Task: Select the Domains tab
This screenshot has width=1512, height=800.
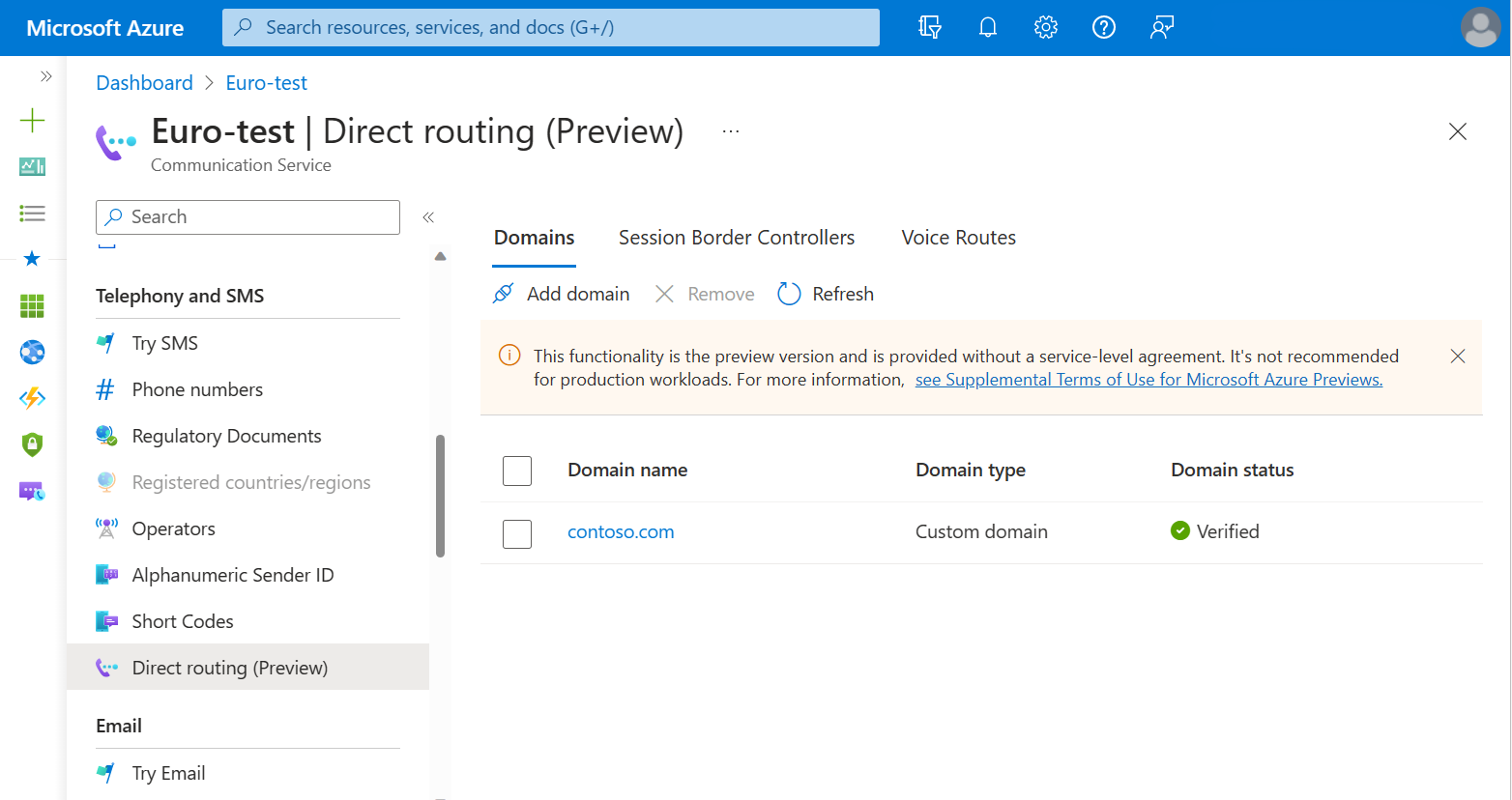Action: (x=534, y=238)
